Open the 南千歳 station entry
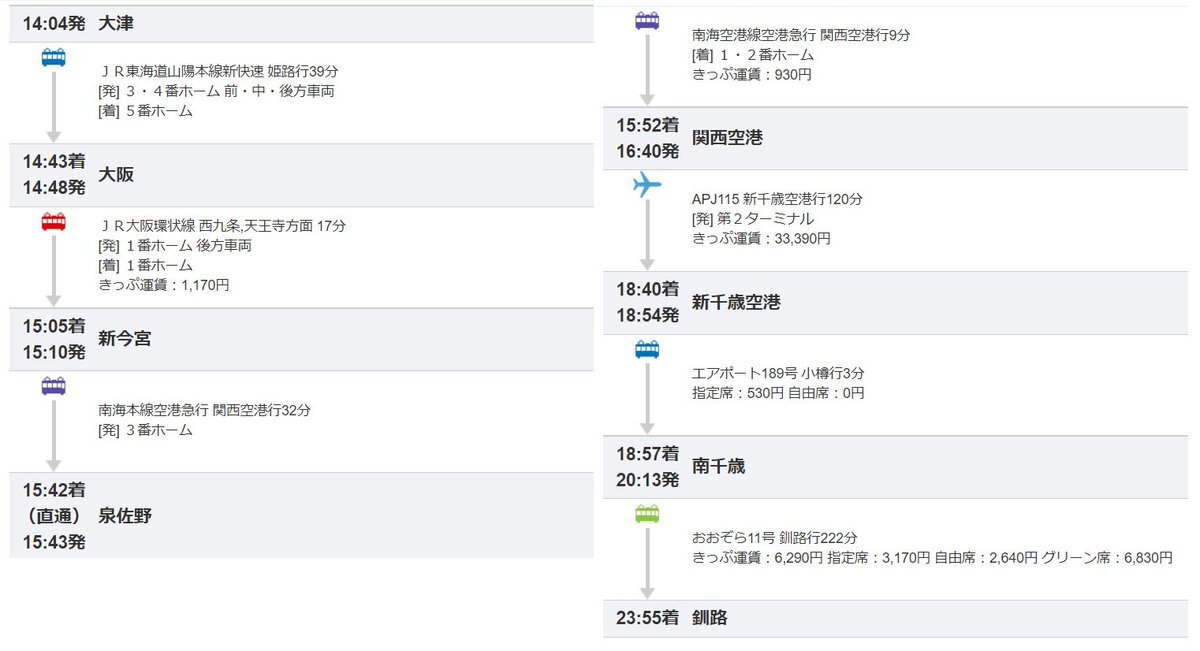 tap(718, 466)
